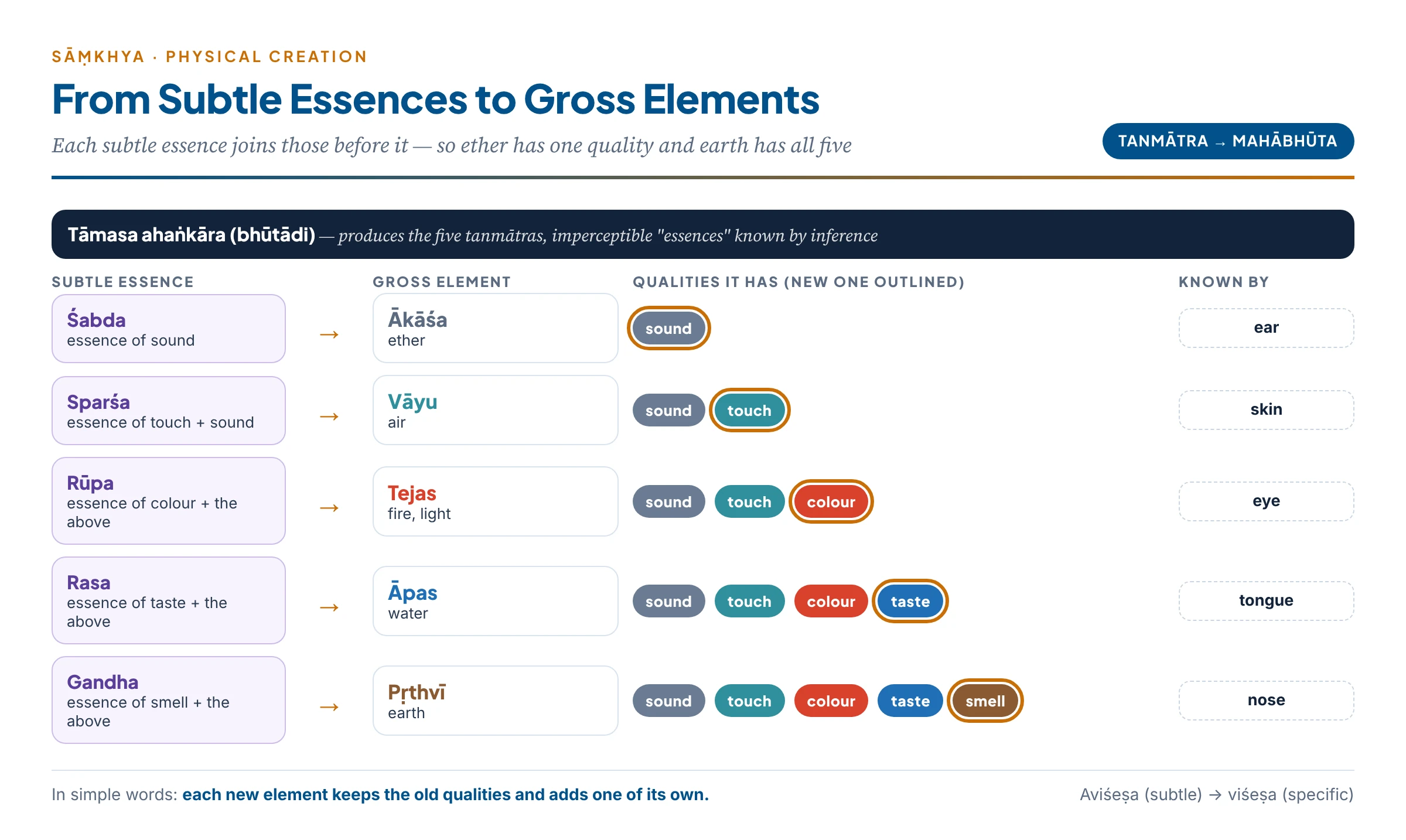This screenshot has height=840, width=1406.
Task: Click the arrow between Rūpa and Tejas
Action: tap(329, 508)
